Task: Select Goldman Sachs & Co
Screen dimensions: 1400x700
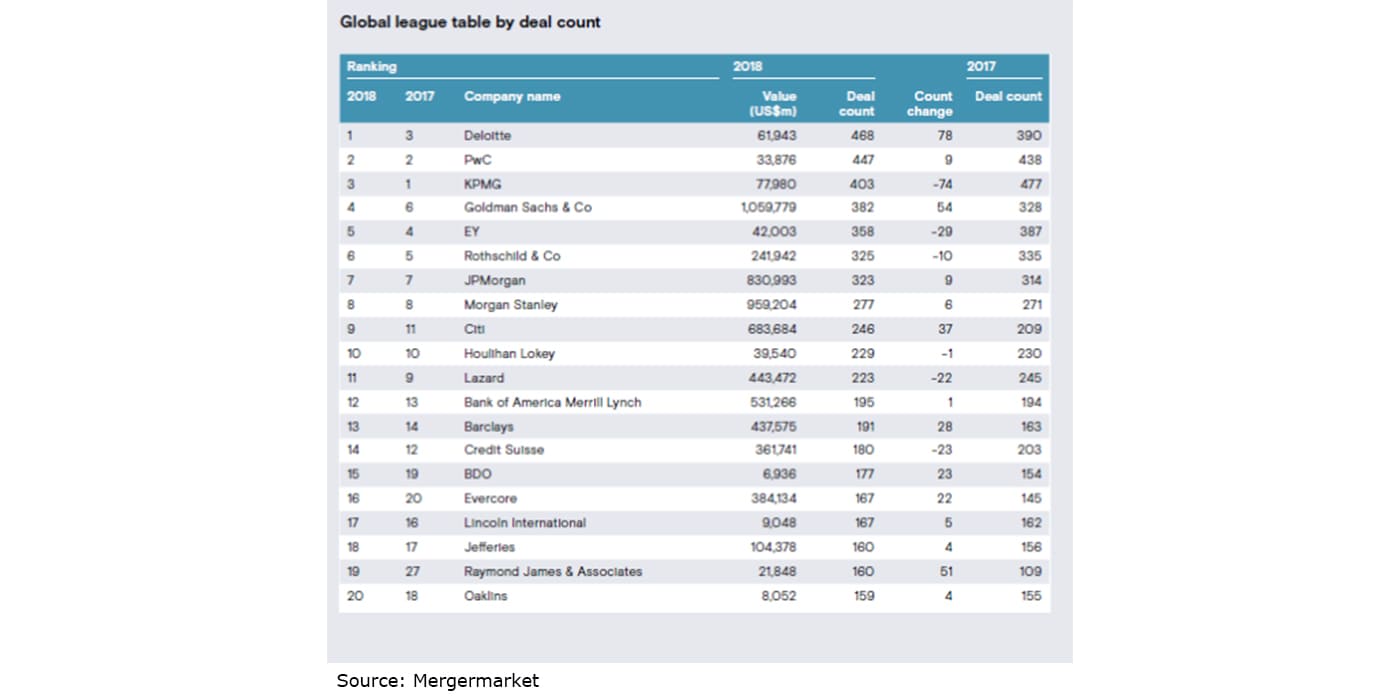Action: pos(528,208)
